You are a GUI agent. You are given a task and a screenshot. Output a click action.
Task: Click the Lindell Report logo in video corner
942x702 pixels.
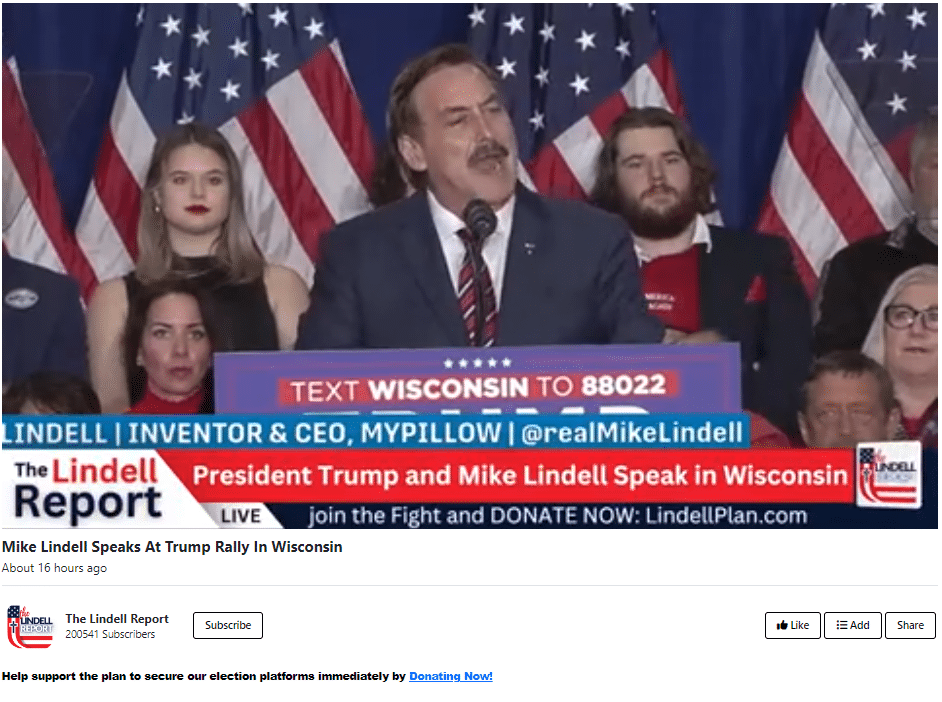88,490
